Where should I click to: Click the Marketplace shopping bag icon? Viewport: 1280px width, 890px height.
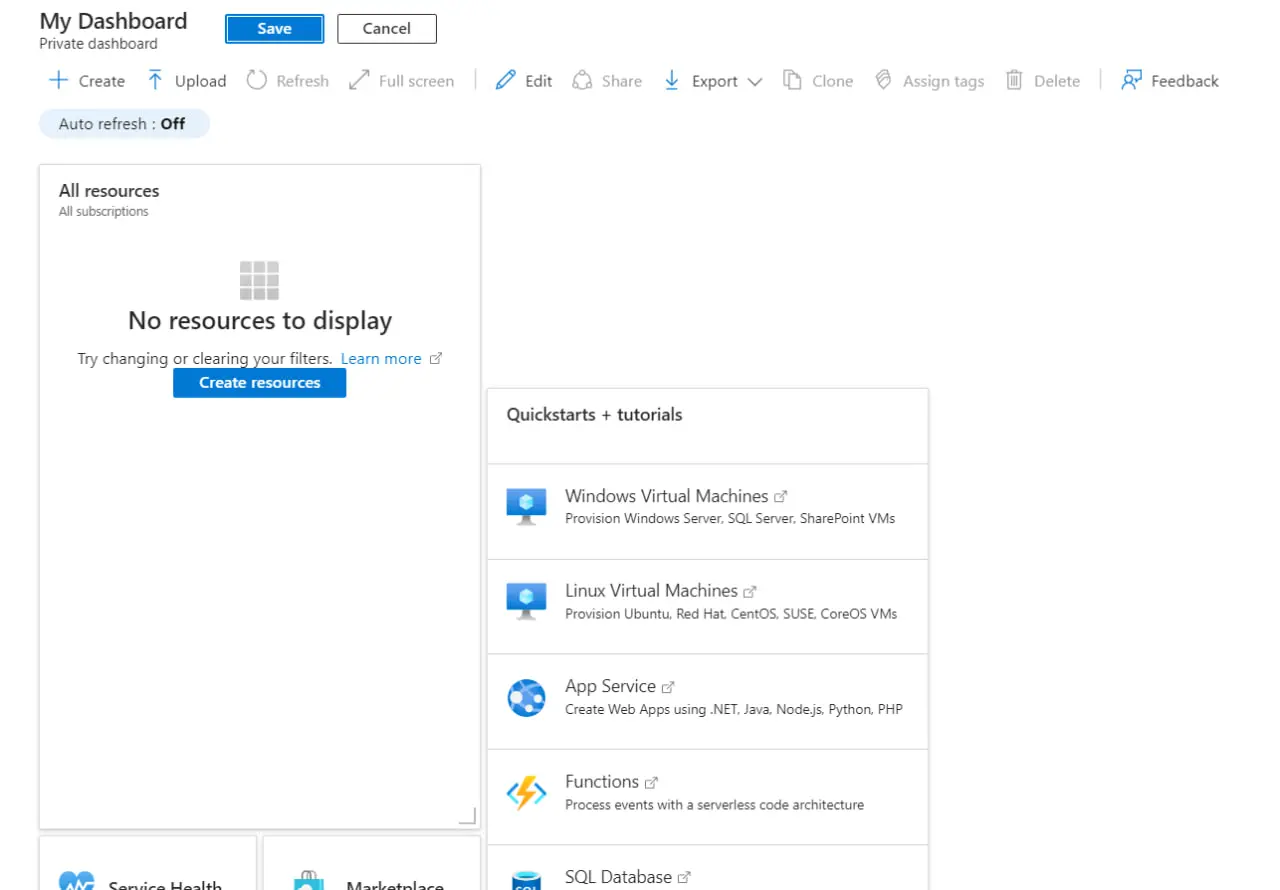(309, 881)
